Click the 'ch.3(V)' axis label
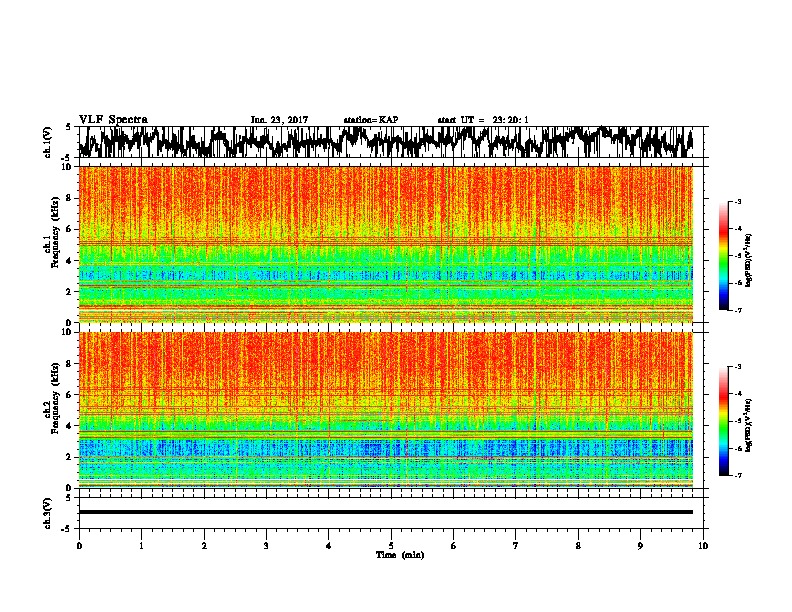This screenshot has width=792, height=612. coord(48,513)
